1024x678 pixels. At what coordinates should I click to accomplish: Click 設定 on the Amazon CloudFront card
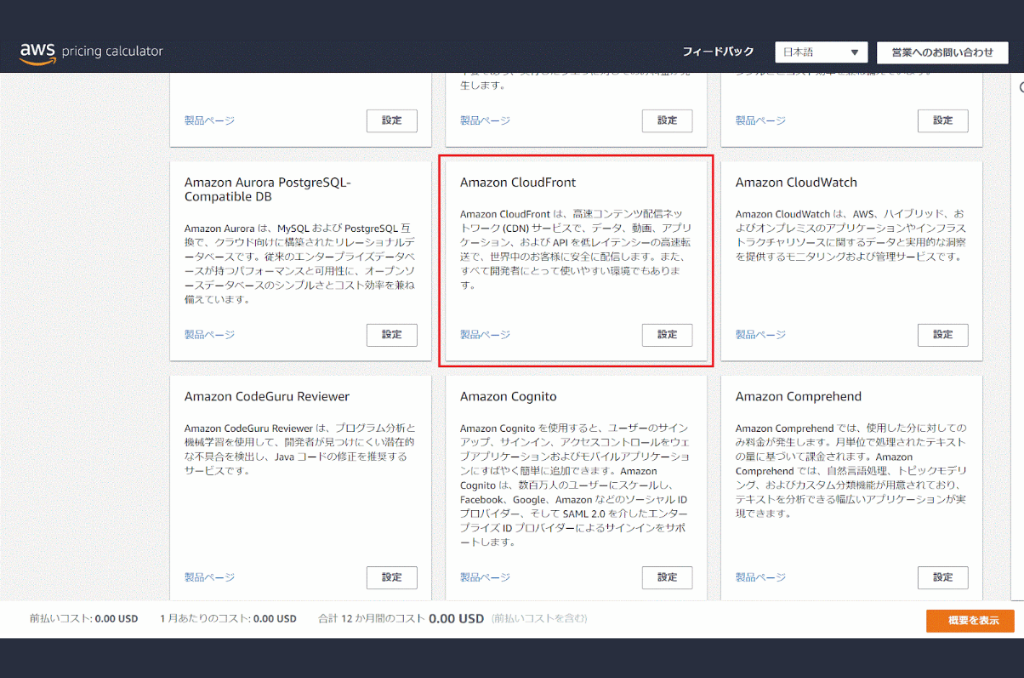(x=667, y=334)
